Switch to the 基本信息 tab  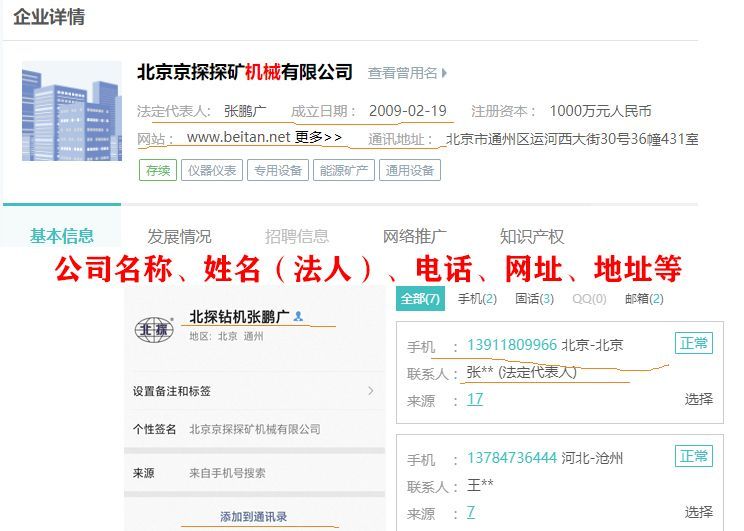tap(62, 235)
